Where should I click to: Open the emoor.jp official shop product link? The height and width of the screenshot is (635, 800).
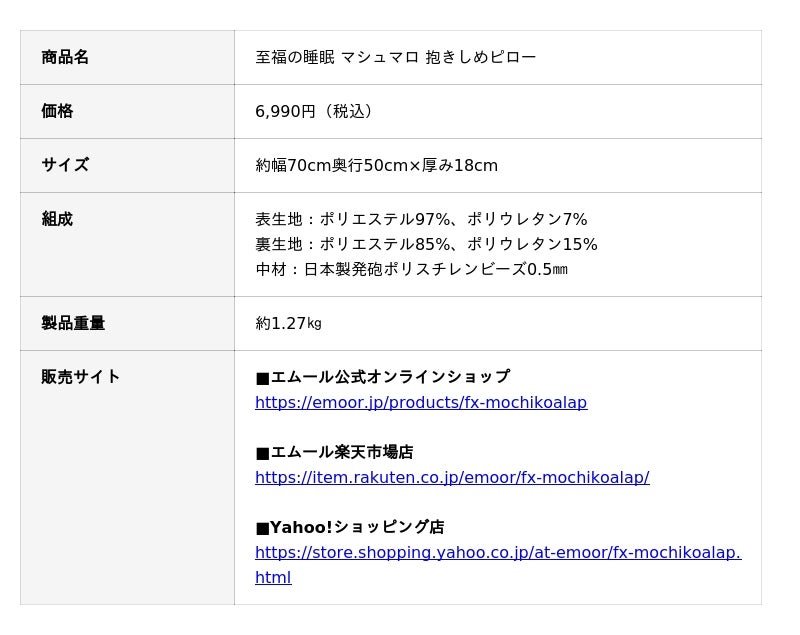[x=420, y=403]
